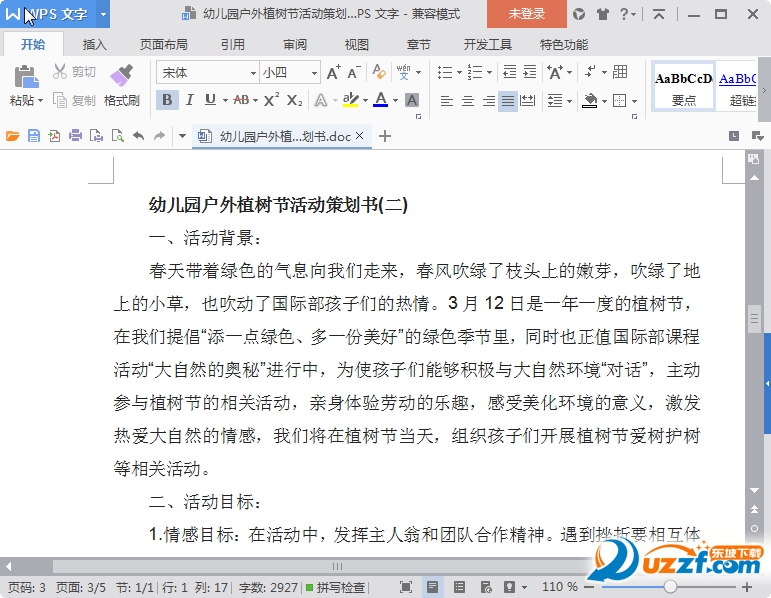Increase font size with A+ icon
Viewport: 771px width, 598px height.
pyautogui.click(x=333, y=72)
